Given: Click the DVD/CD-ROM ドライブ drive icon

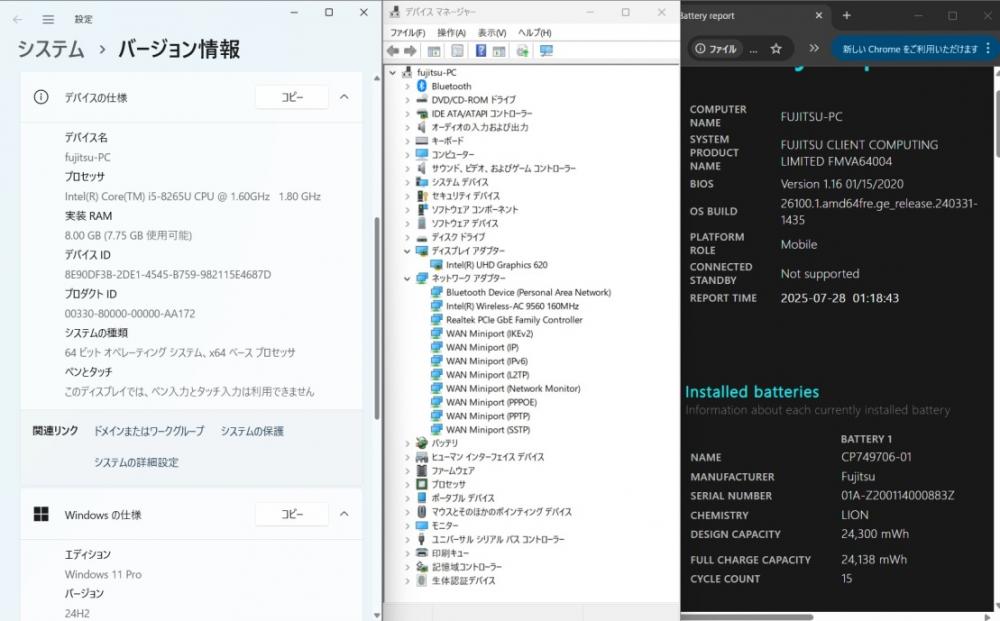Looking at the screenshot, I should coord(422,100).
